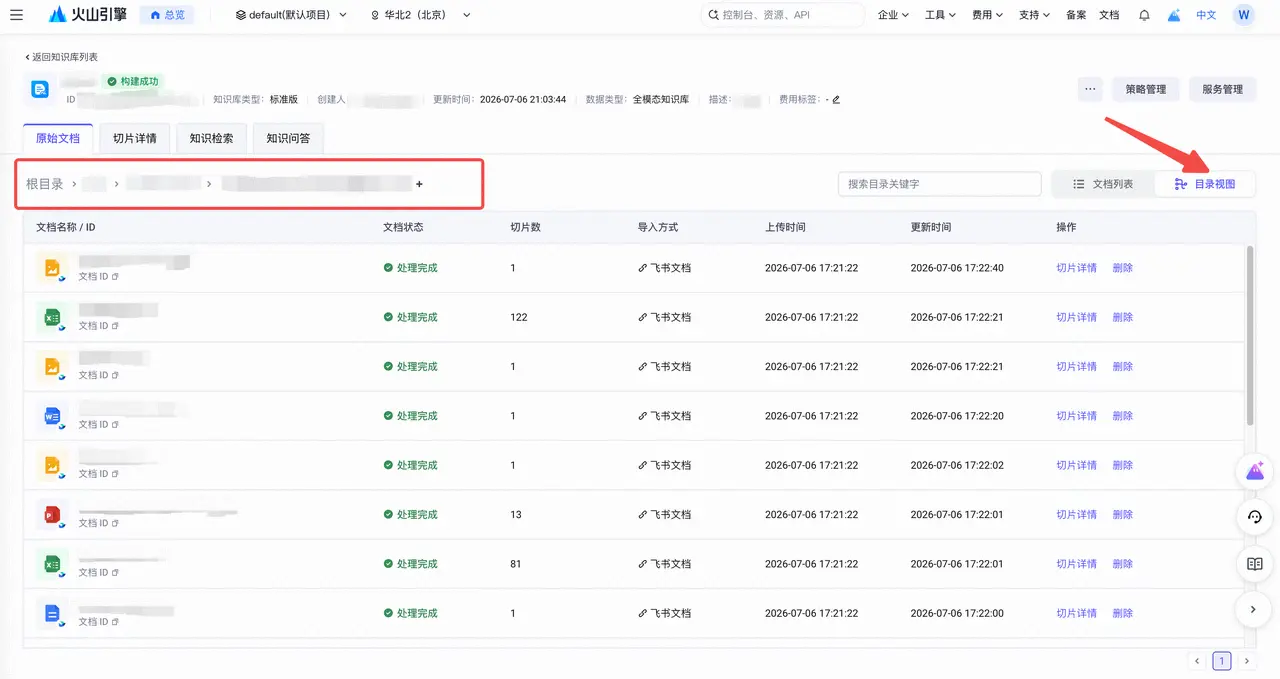The width and height of the screenshot is (1280, 679).
Task: Open the 费用 dropdown
Action: pos(988,15)
